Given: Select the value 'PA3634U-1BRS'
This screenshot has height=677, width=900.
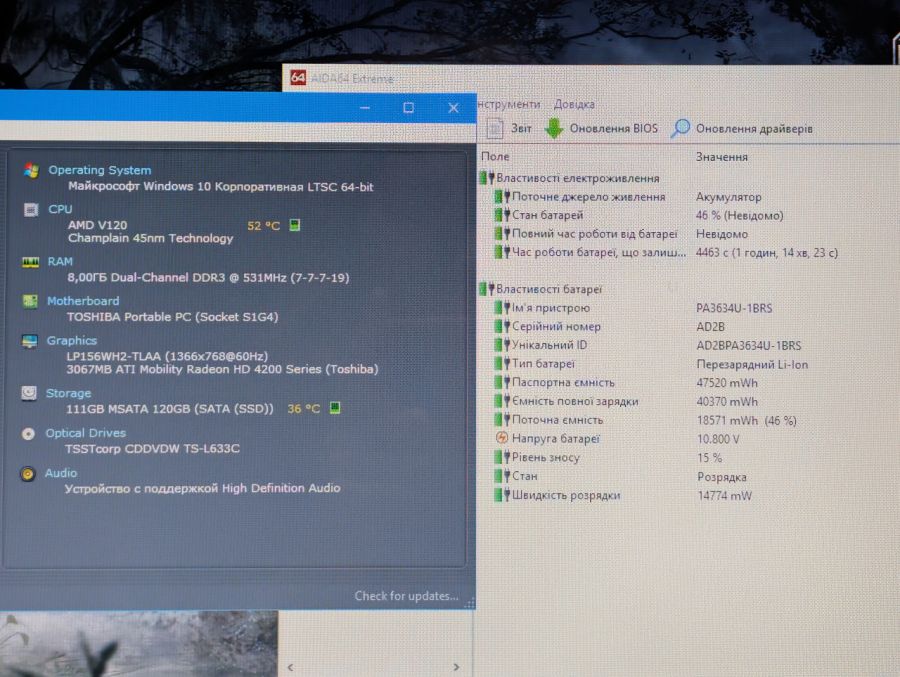Looking at the screenshot, I should [x=734, y=308].
